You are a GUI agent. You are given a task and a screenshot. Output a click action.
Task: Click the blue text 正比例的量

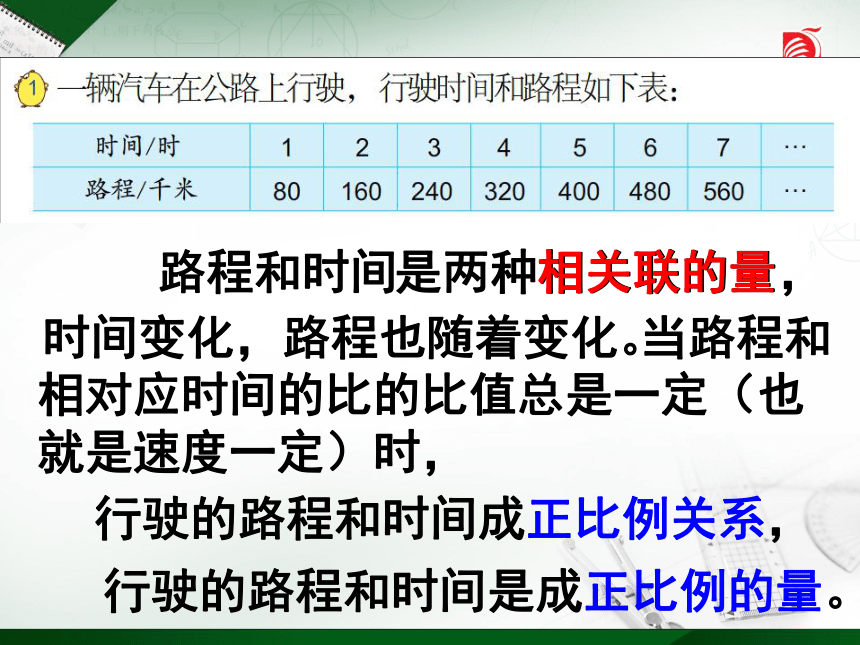coord(704,590)
